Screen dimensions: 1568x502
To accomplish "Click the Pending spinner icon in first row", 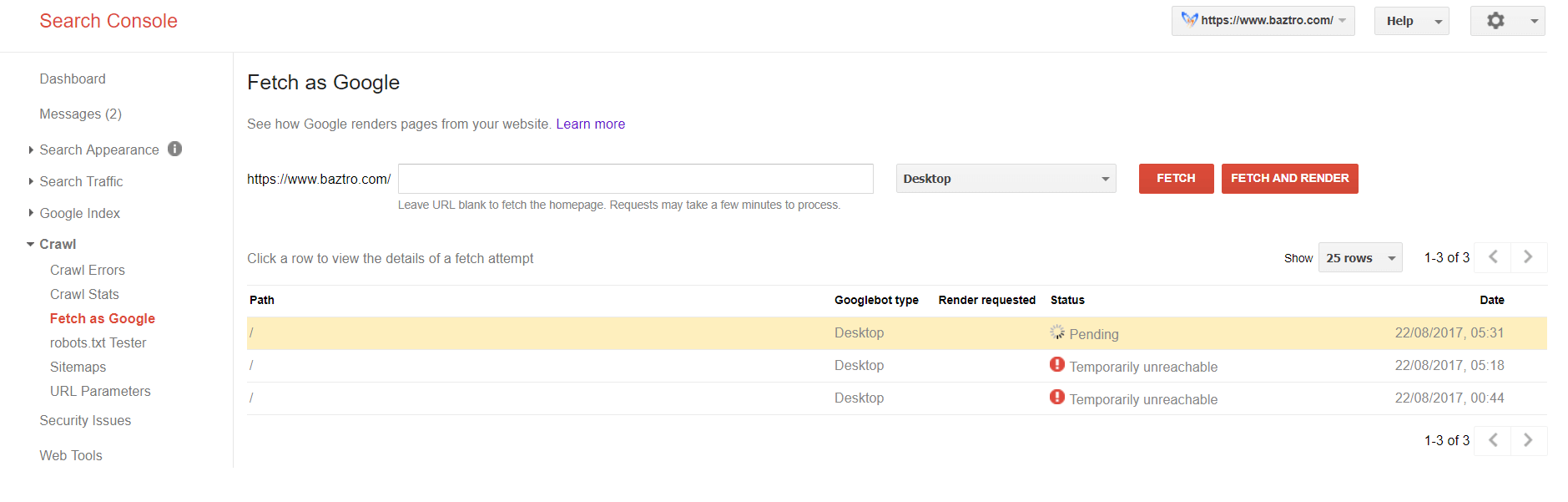I will [x=1057, y=332].
